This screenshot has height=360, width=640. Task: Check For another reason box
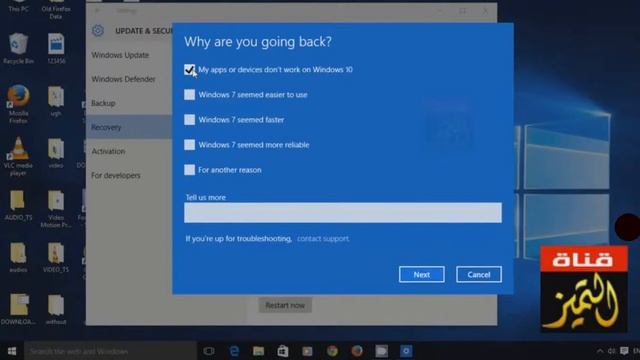click(189, 169)
